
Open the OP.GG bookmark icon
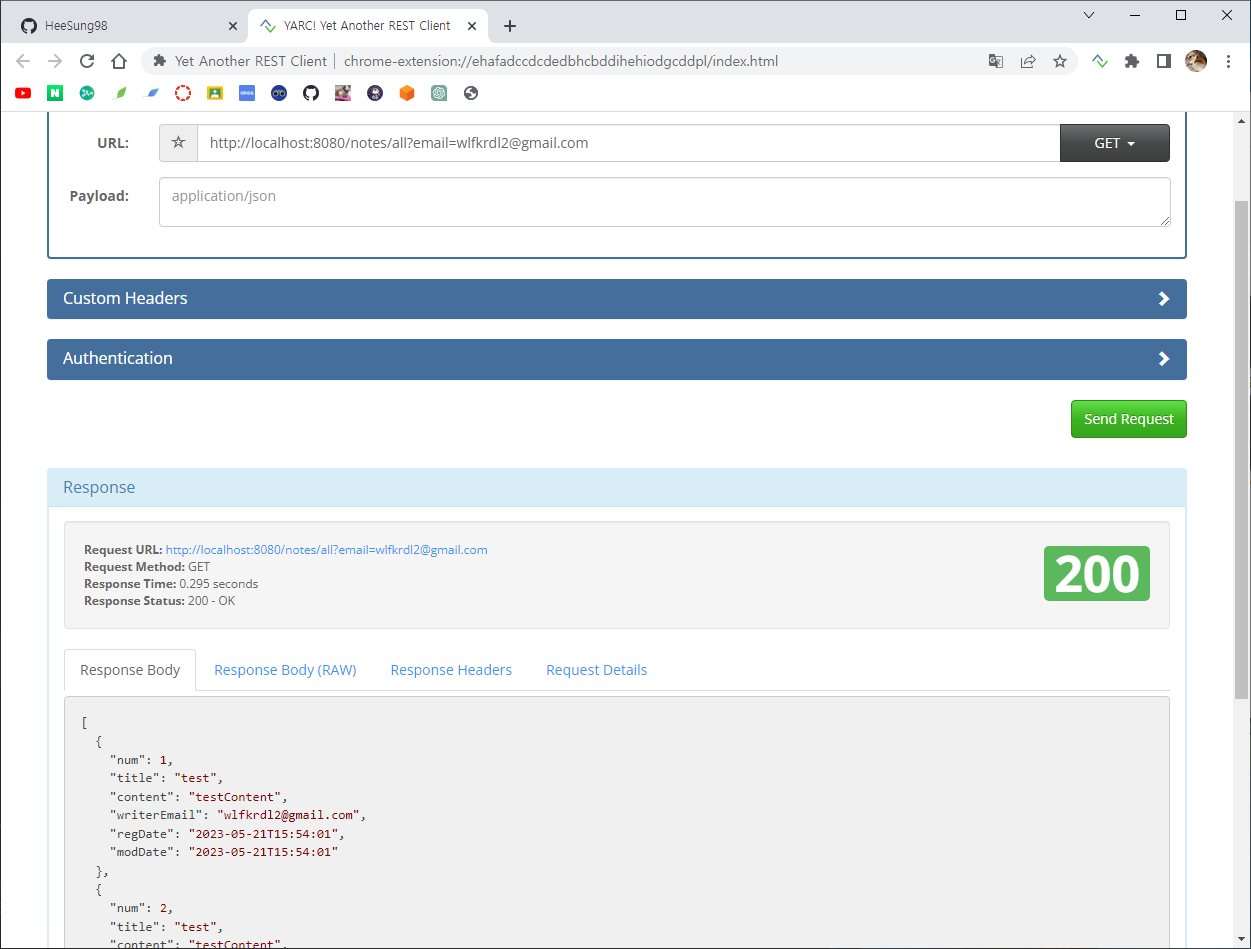pyautogui.click(x=247, y=93)
